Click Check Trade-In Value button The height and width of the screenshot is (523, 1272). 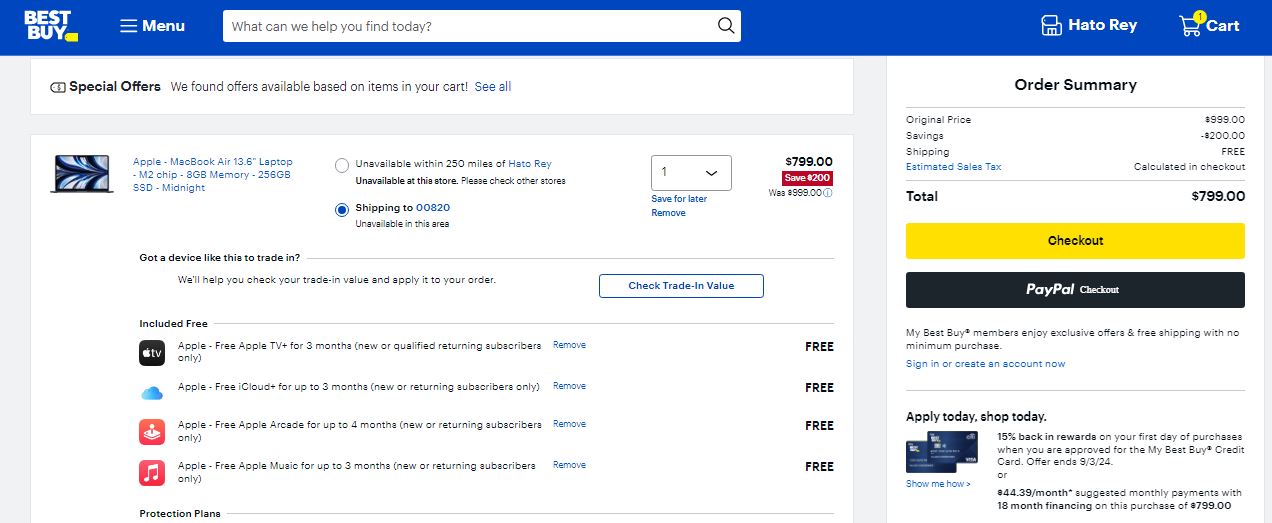pyautogui.click(x=681, y=286)
